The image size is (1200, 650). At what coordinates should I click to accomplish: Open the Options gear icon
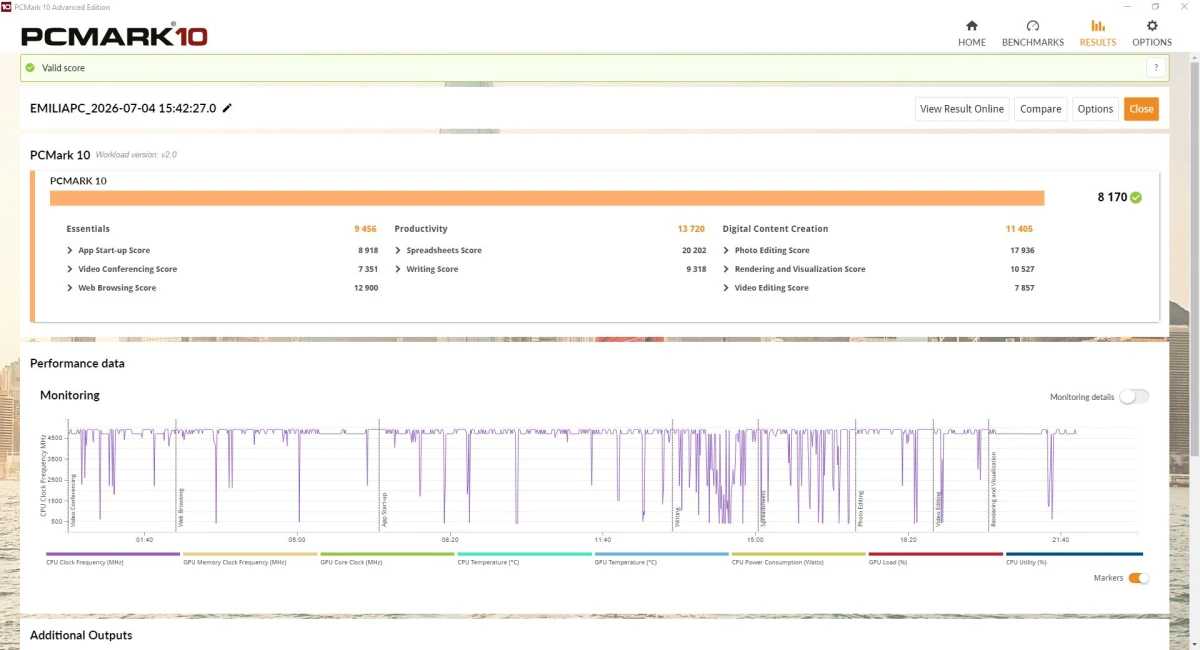click(1152, 26)
